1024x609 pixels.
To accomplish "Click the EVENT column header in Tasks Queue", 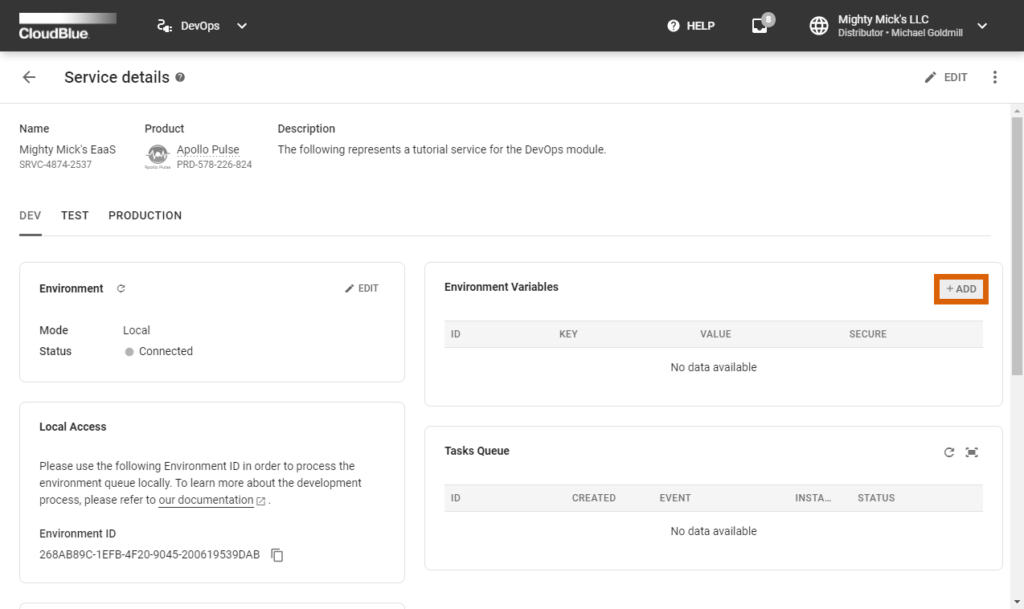I will click(675, 498).
